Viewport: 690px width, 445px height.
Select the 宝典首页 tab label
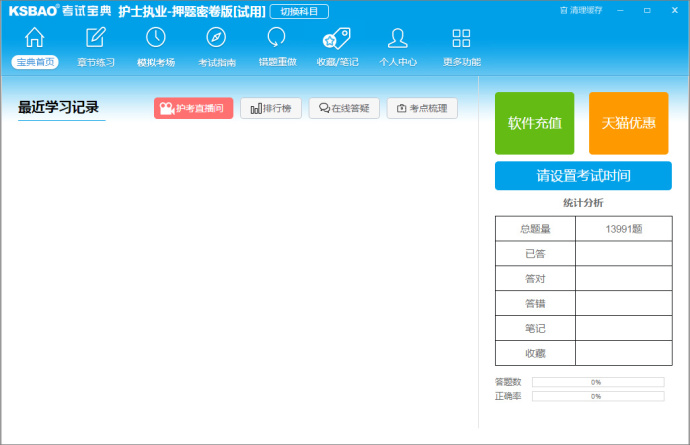coord(35,62)
